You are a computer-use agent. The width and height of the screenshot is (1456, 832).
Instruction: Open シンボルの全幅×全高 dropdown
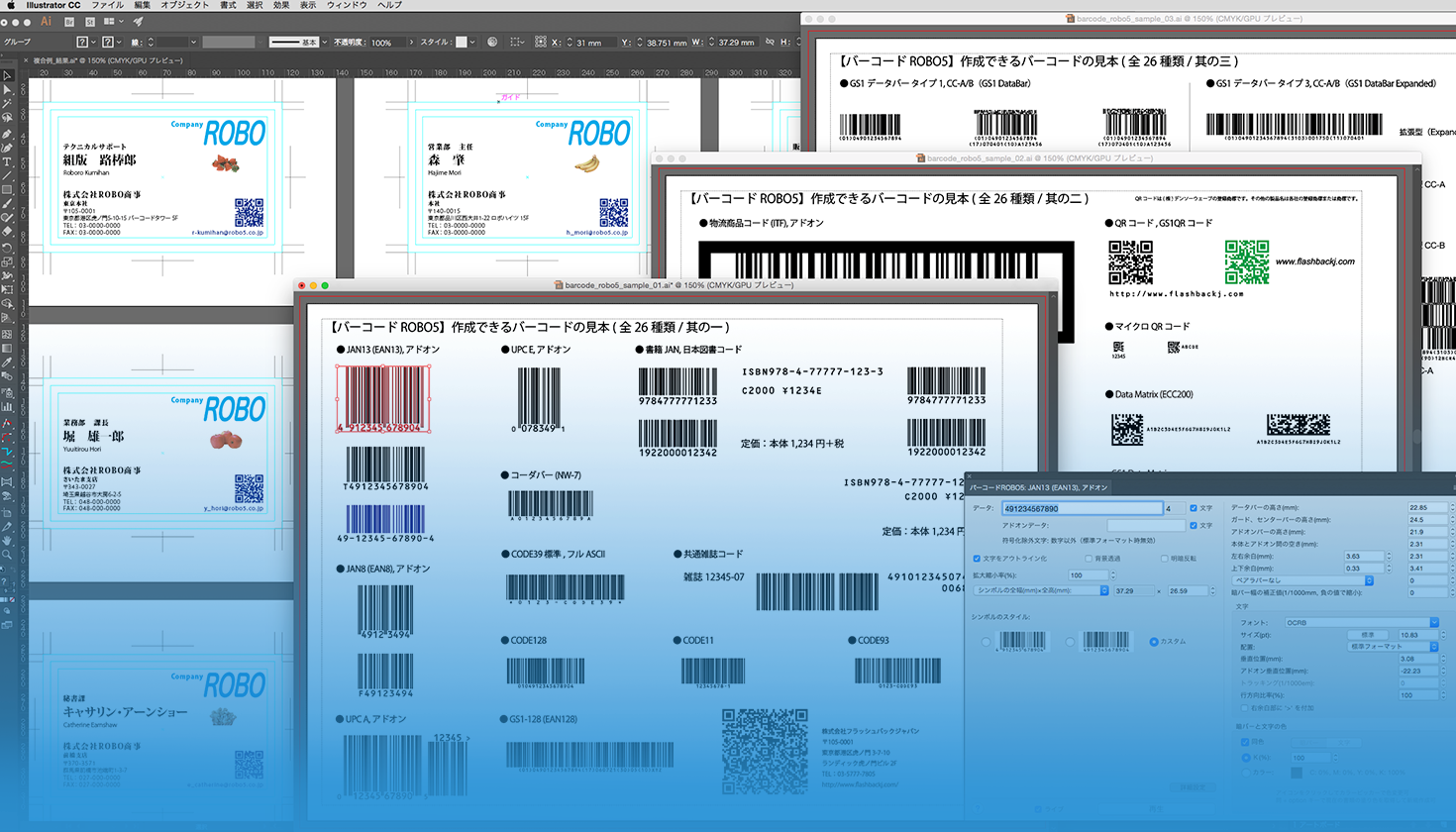[x=1041, y=590]
